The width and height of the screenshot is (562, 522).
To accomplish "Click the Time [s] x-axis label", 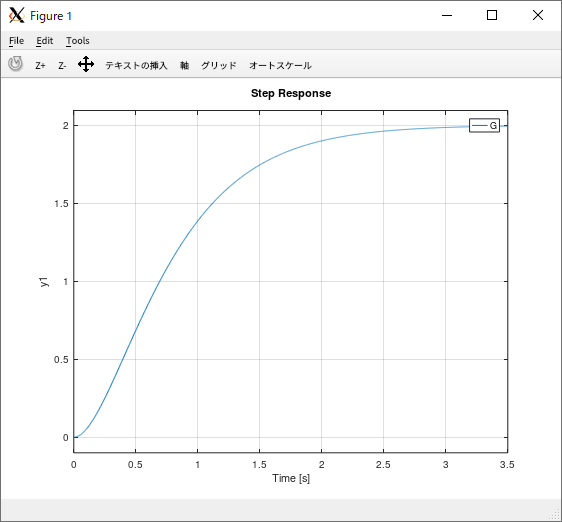I will point(291,478).
